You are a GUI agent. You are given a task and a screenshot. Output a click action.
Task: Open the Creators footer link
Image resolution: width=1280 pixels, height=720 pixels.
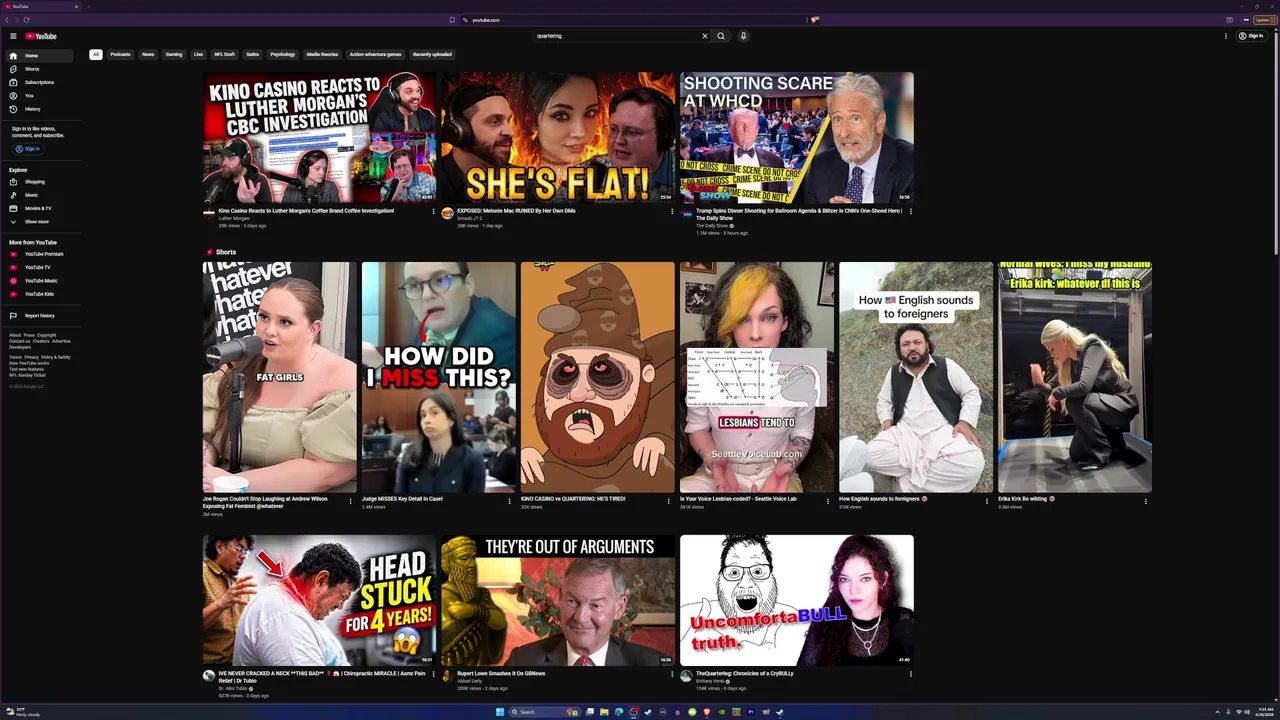point(41,341)
